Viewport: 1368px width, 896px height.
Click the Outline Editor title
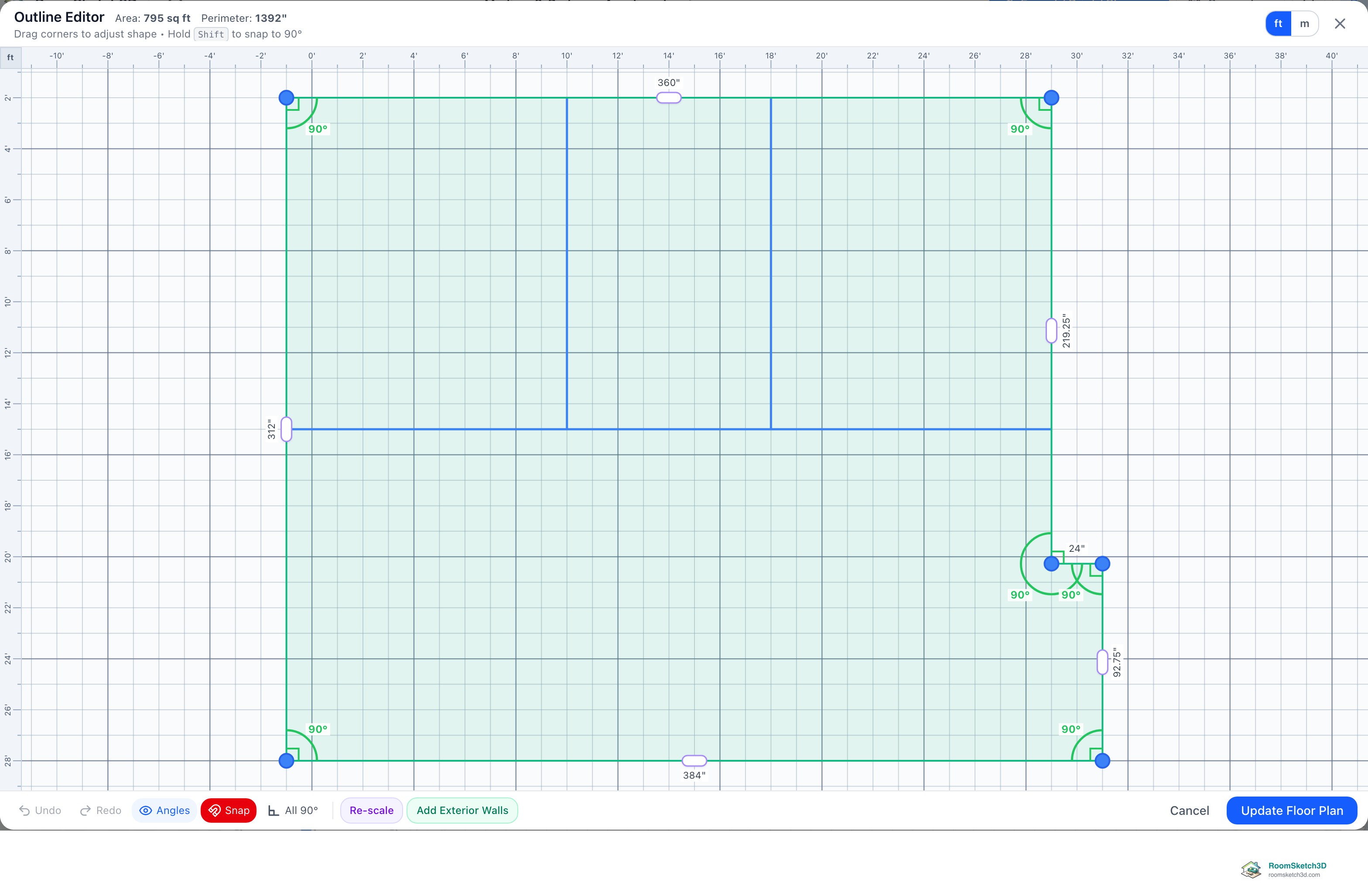click(59, 17)
